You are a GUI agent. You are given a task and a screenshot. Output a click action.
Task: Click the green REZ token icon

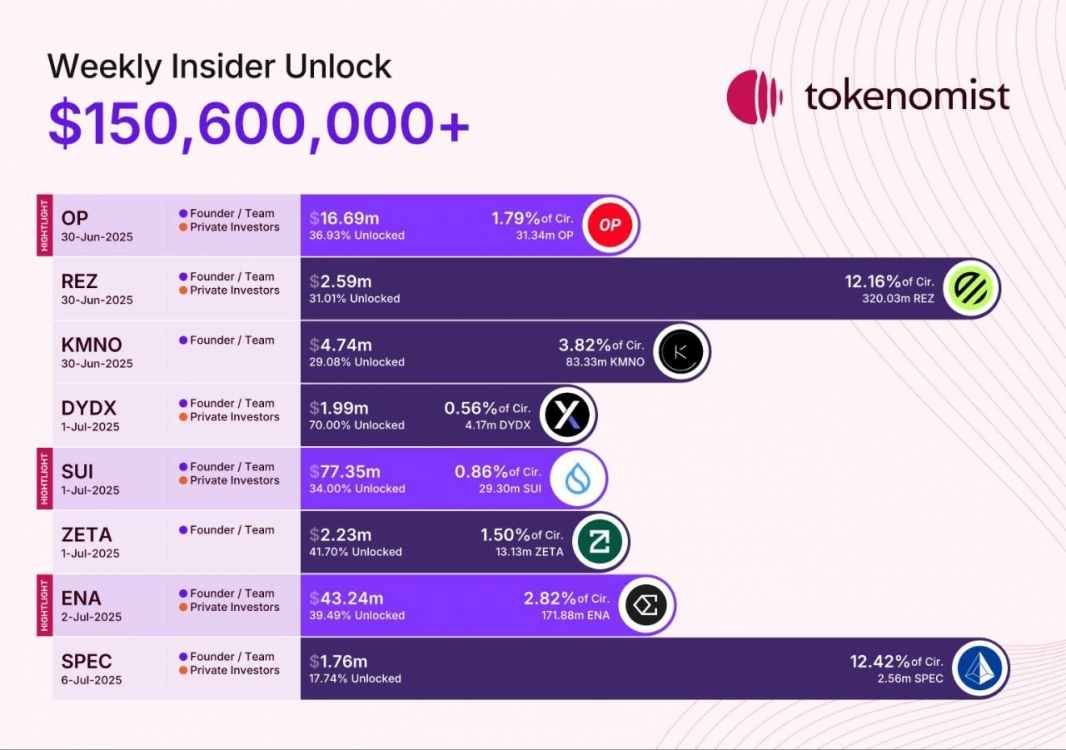pyautogui.click(x=971, y=288)
